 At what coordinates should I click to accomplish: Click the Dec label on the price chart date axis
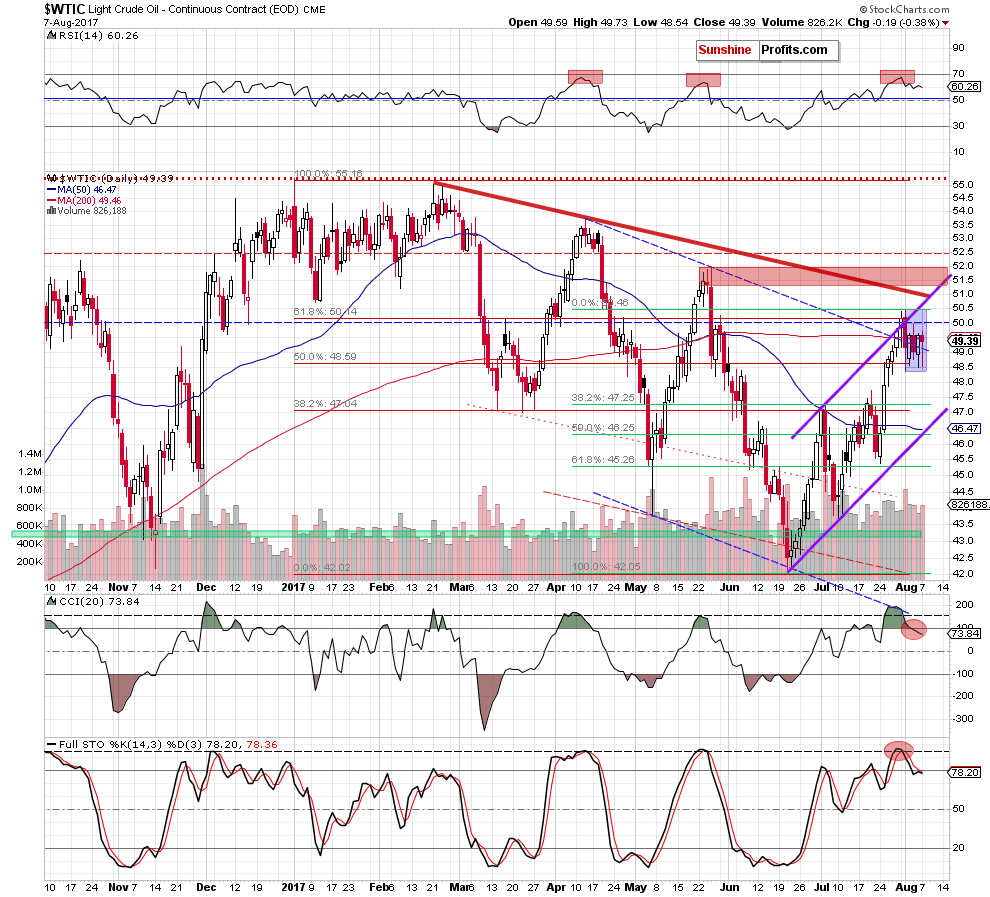click(x=206, y=587)
